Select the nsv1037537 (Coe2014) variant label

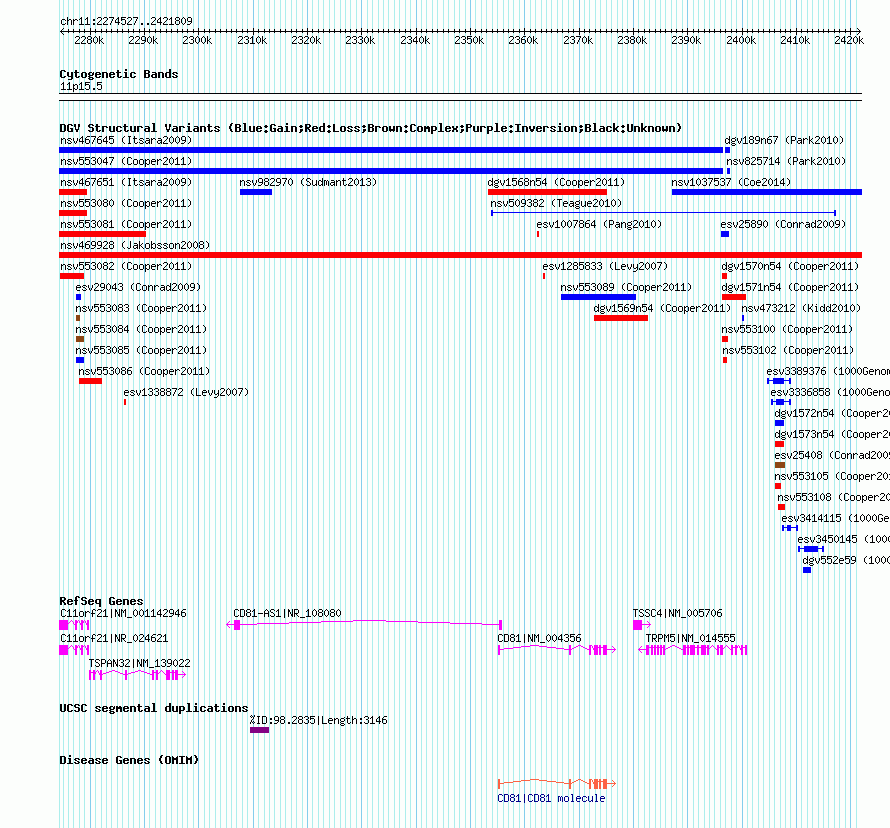731,182
